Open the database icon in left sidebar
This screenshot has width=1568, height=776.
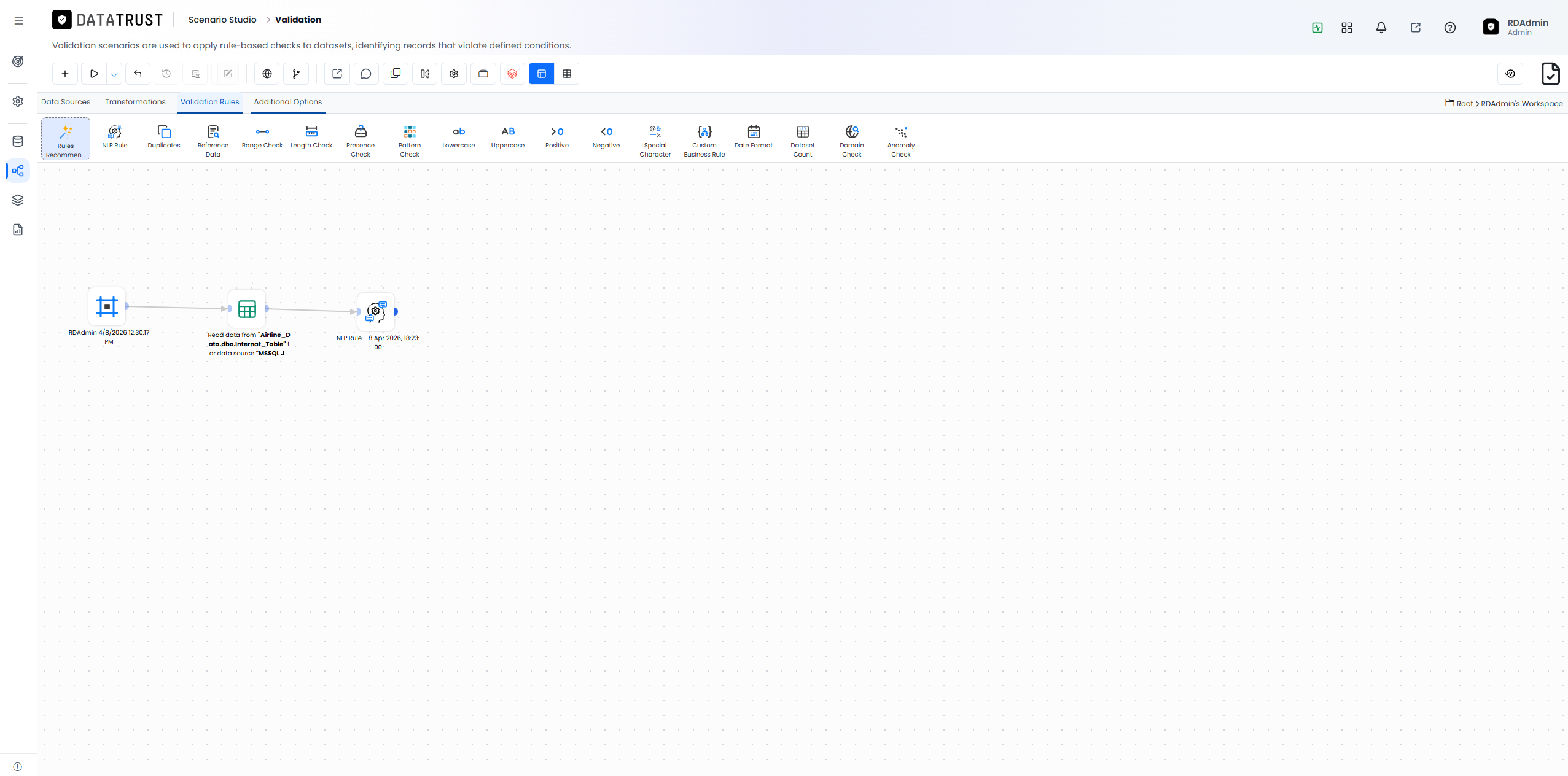[x=18, y=141]
